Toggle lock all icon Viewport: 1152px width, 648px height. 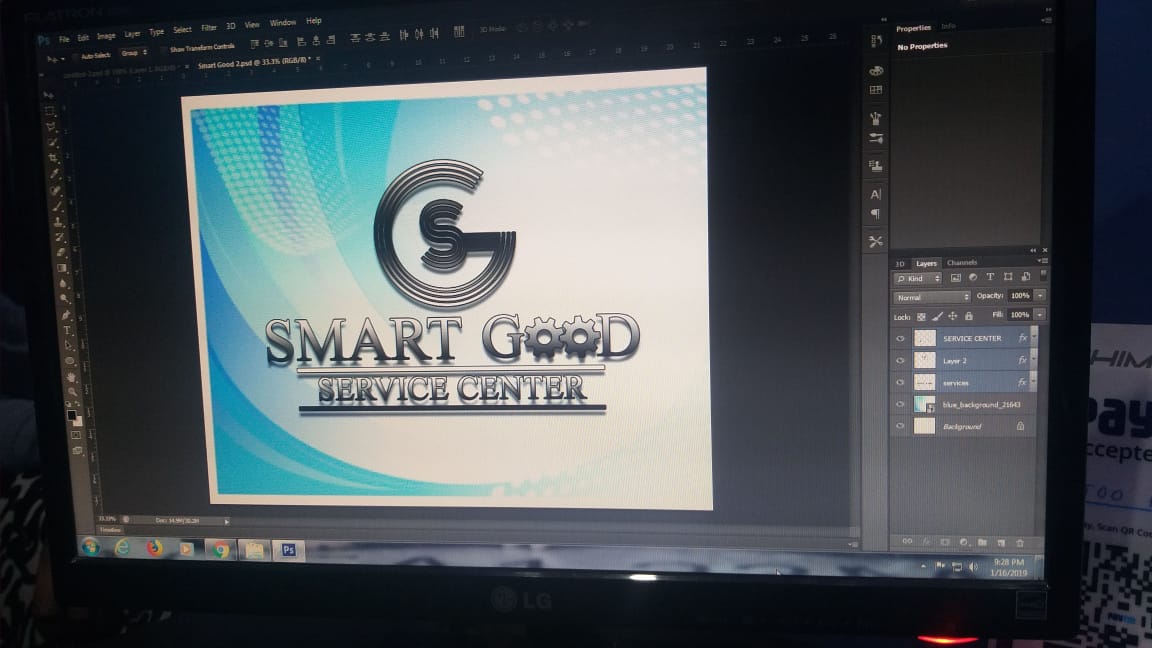click(x=969, y=316)
